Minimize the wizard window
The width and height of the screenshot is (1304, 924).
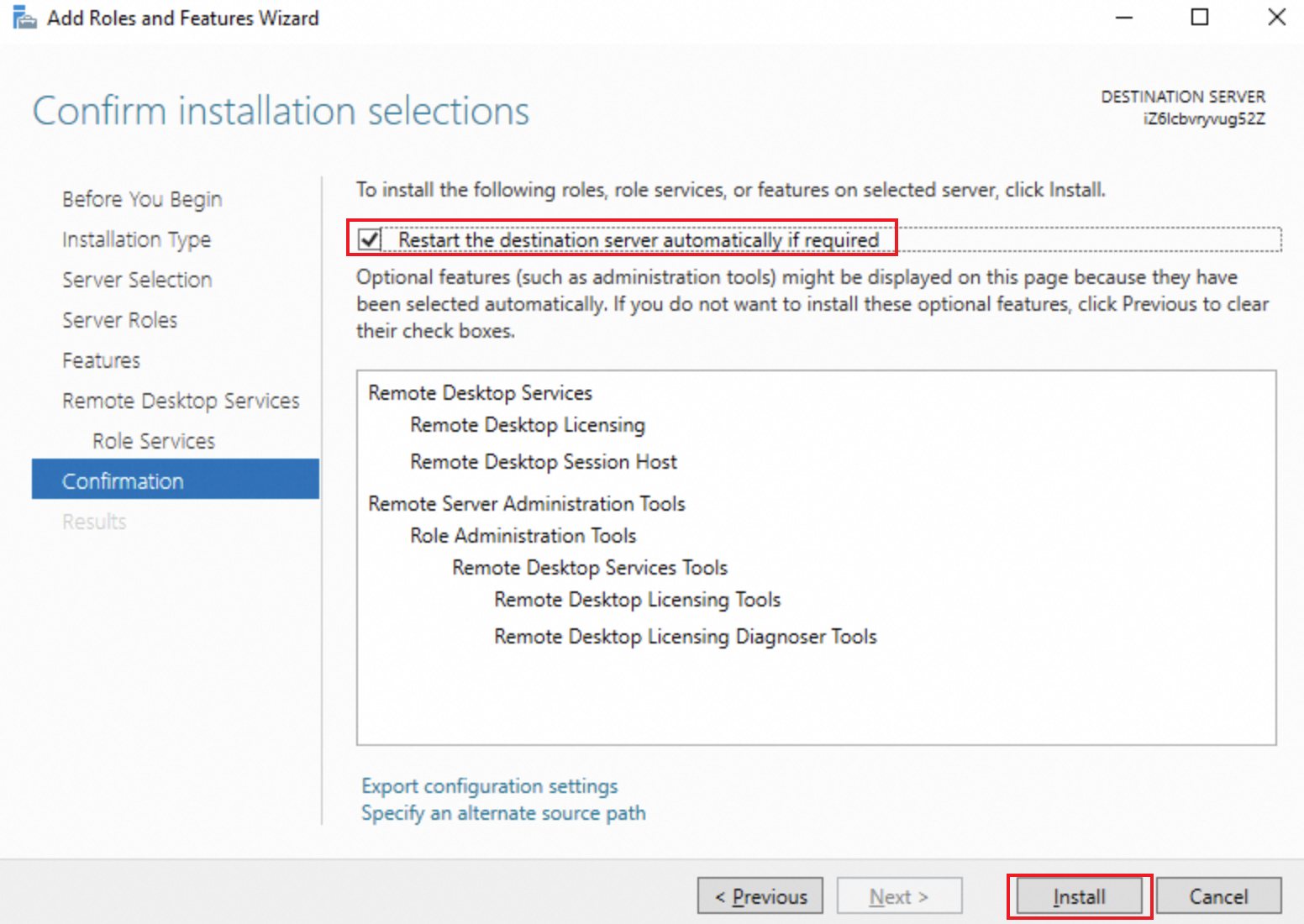pos(1124,18)
